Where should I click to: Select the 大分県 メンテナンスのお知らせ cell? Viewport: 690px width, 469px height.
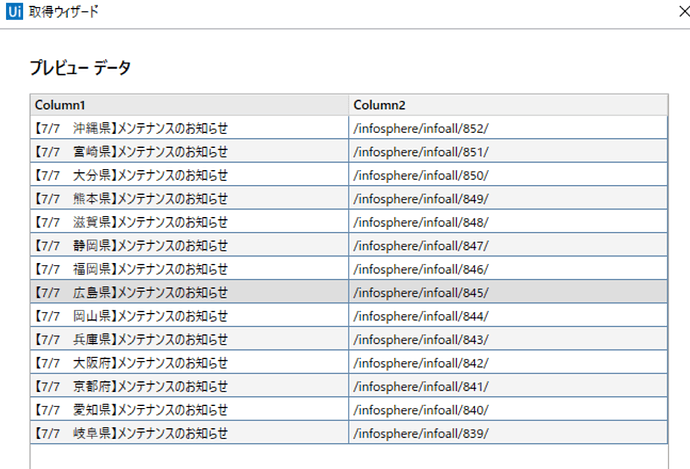click(190, 175)
